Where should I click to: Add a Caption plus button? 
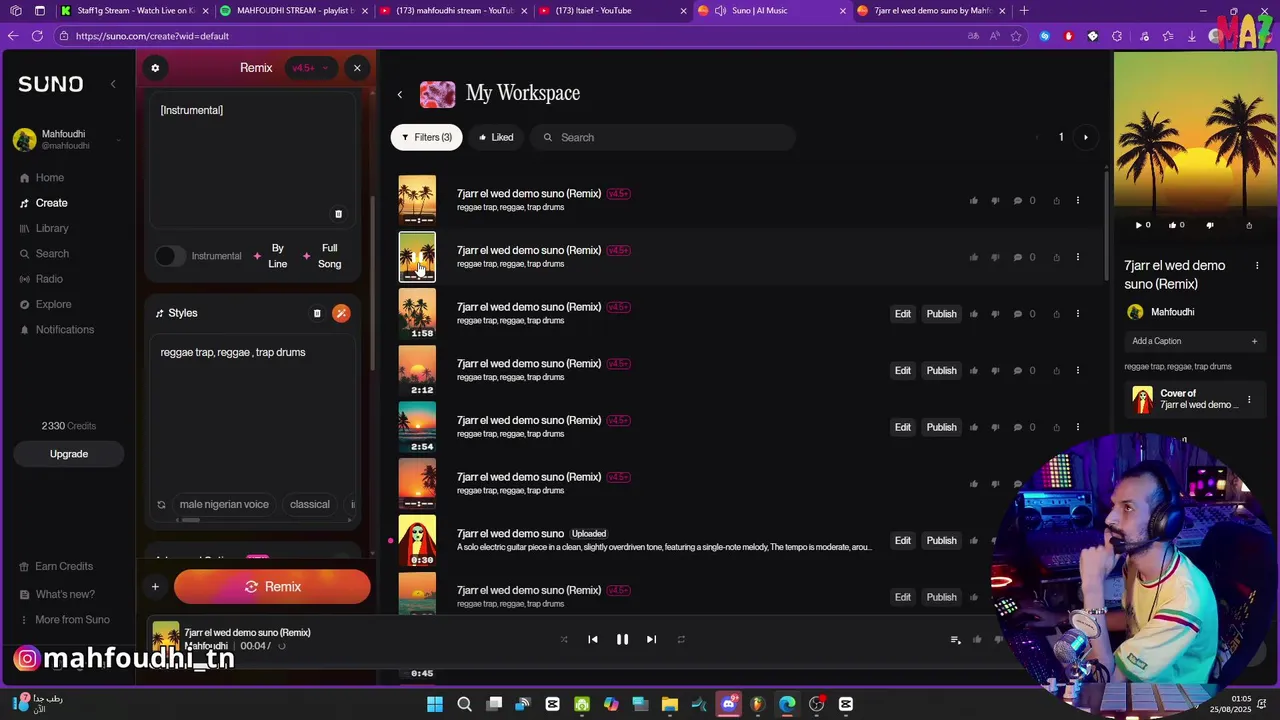pos(1254,341)
